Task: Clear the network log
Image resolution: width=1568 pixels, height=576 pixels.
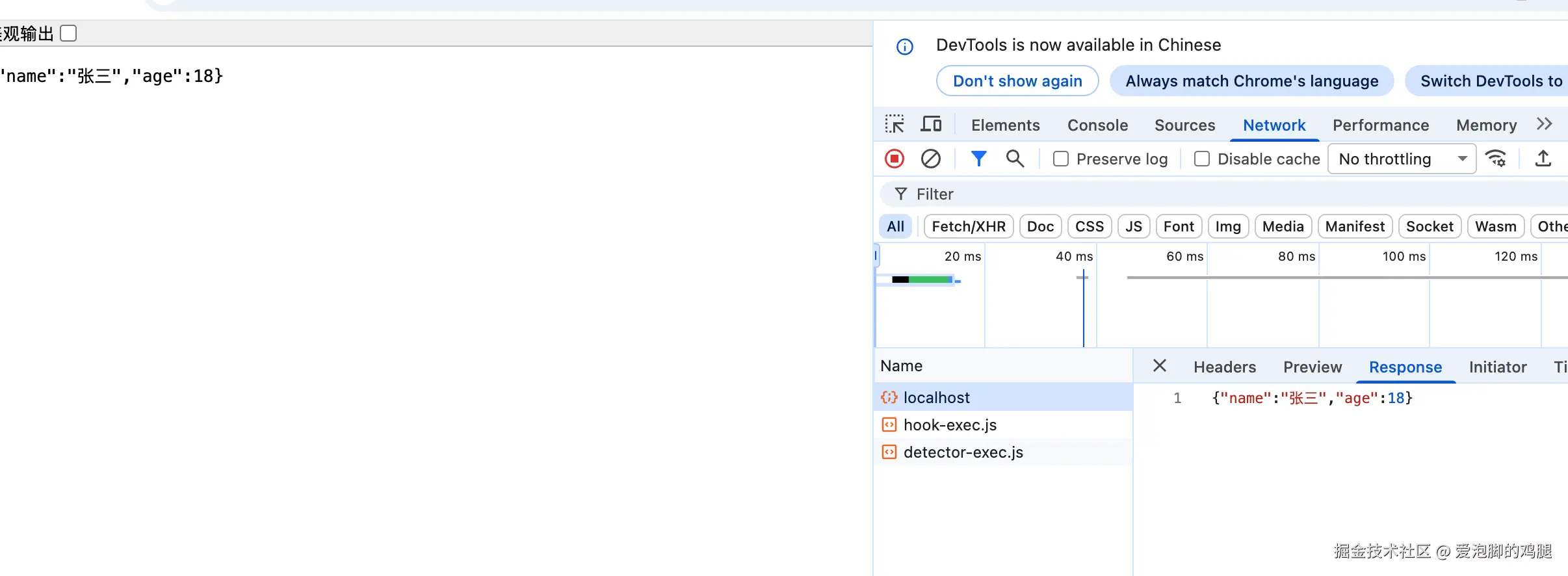Action: [930, 159]
